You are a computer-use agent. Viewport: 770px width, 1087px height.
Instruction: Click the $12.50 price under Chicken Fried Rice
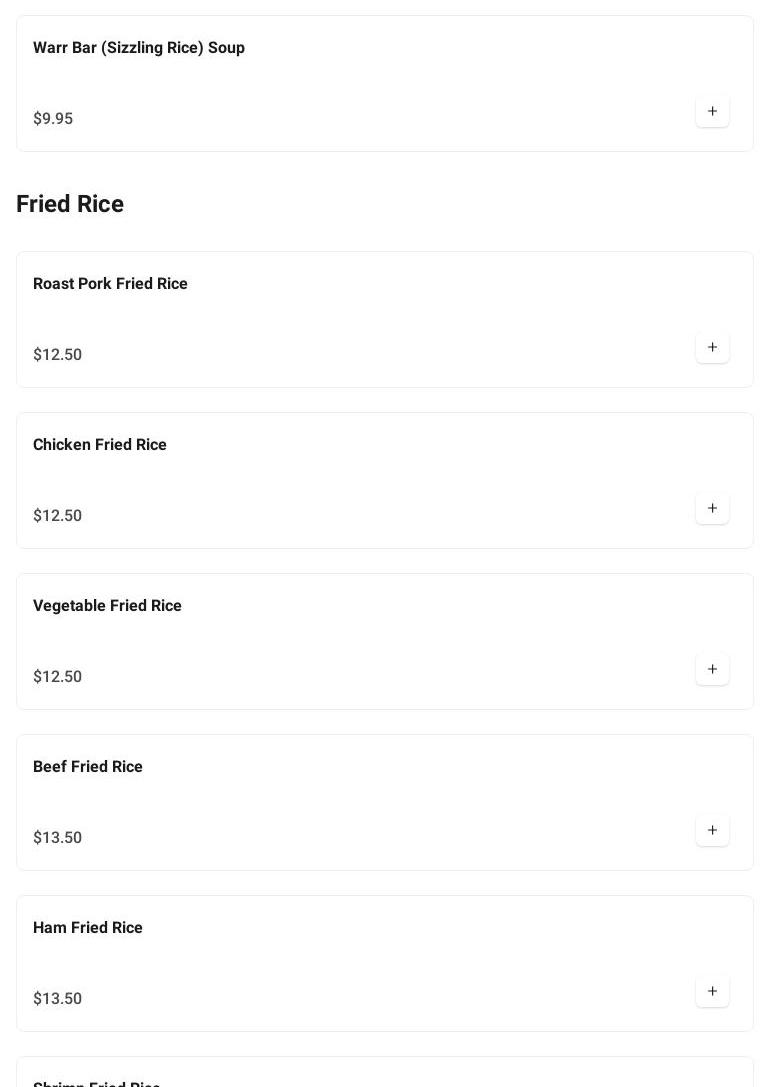click(x=58, y=515)
